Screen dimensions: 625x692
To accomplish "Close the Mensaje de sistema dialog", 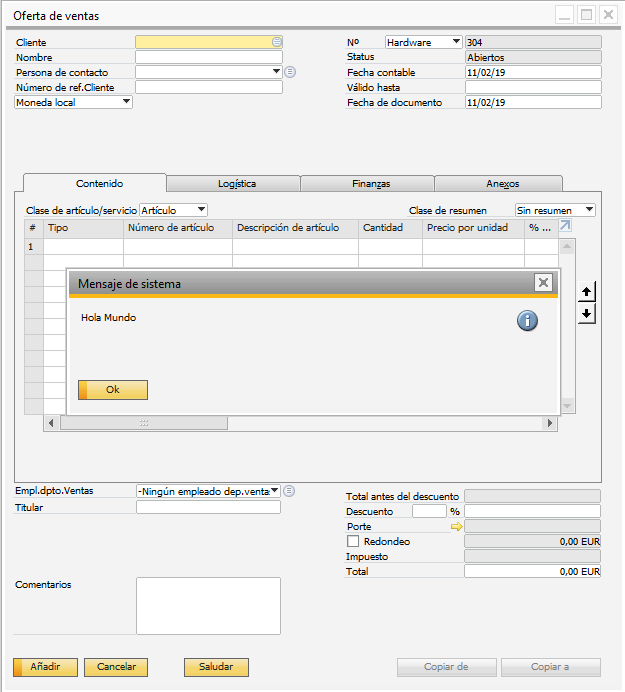I will [543, 283].
